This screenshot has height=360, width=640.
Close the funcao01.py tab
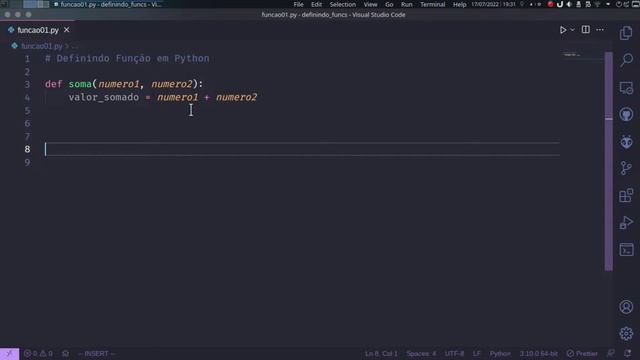(x=67, y=30)
